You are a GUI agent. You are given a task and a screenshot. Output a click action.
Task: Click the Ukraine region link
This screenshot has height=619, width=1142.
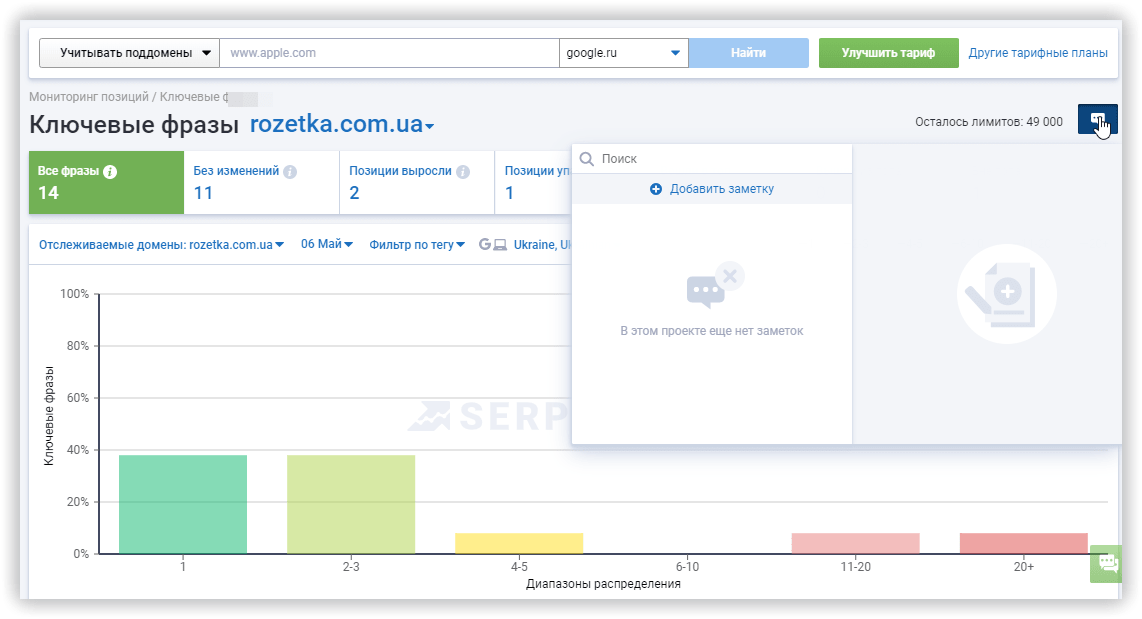tap(542, 245)
